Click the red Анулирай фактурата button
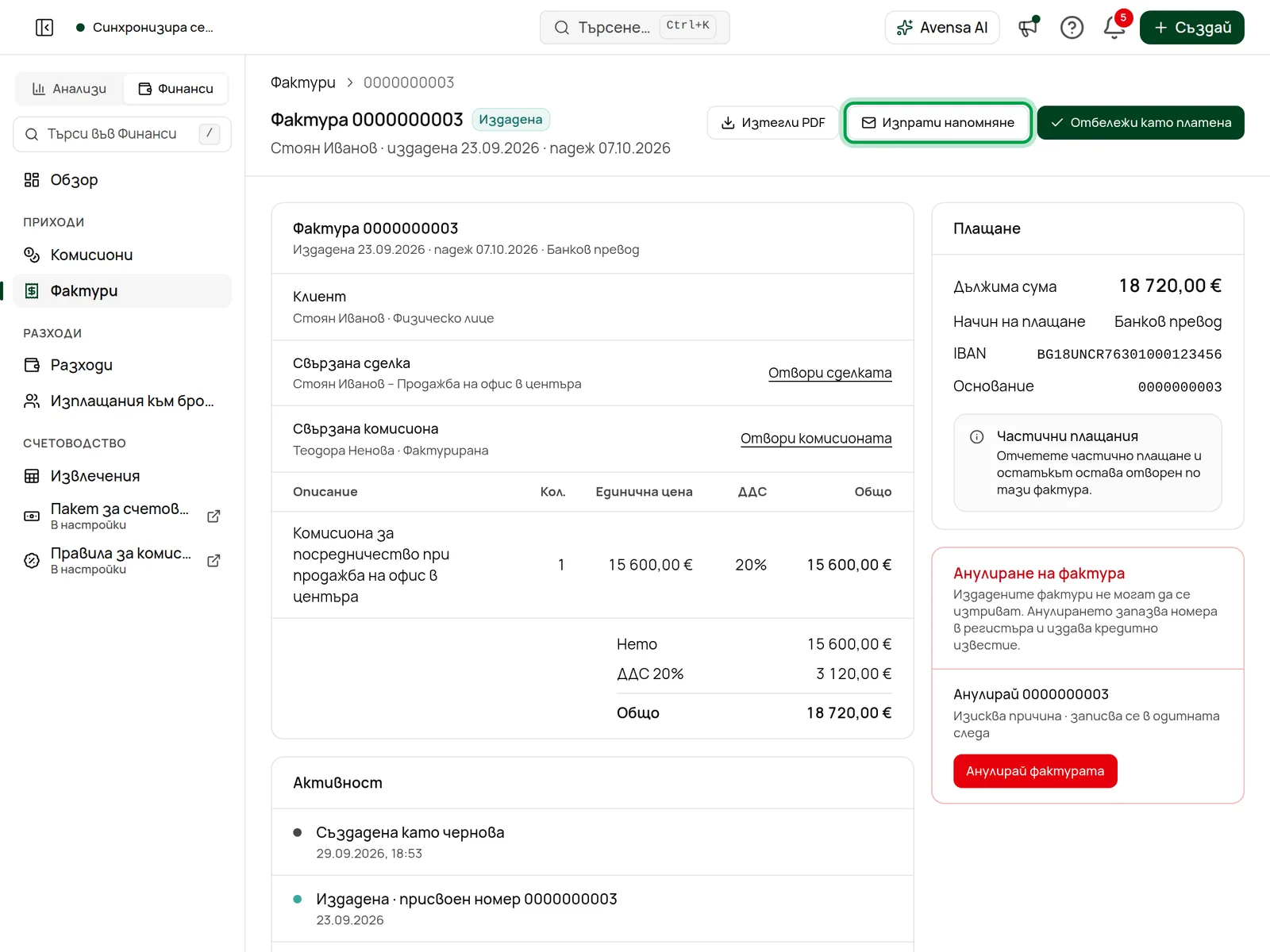Viewport: 1270px width, 952px height. point(1035,771)
